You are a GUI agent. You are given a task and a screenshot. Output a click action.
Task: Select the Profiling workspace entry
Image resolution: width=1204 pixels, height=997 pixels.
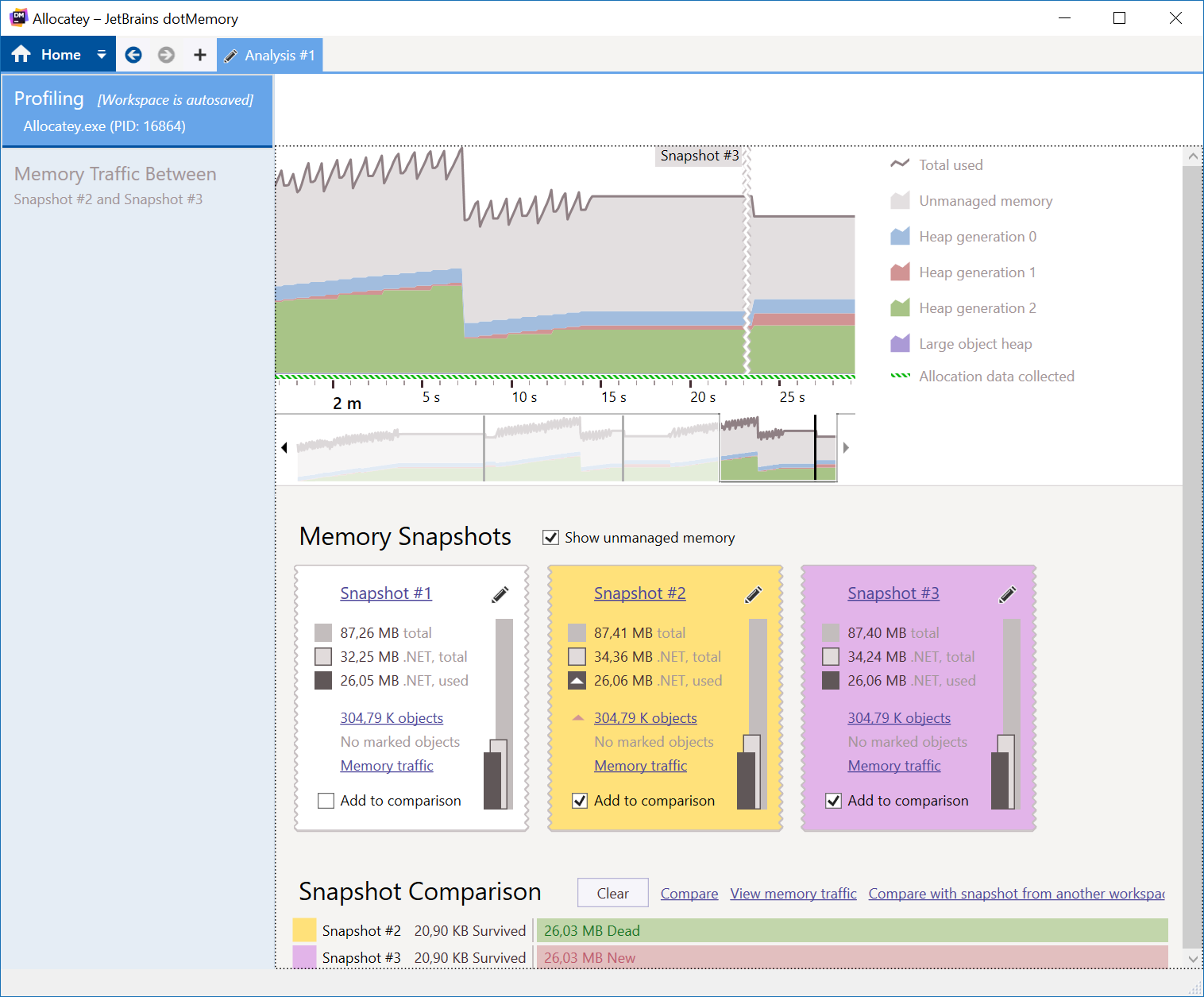coord(137,111)
